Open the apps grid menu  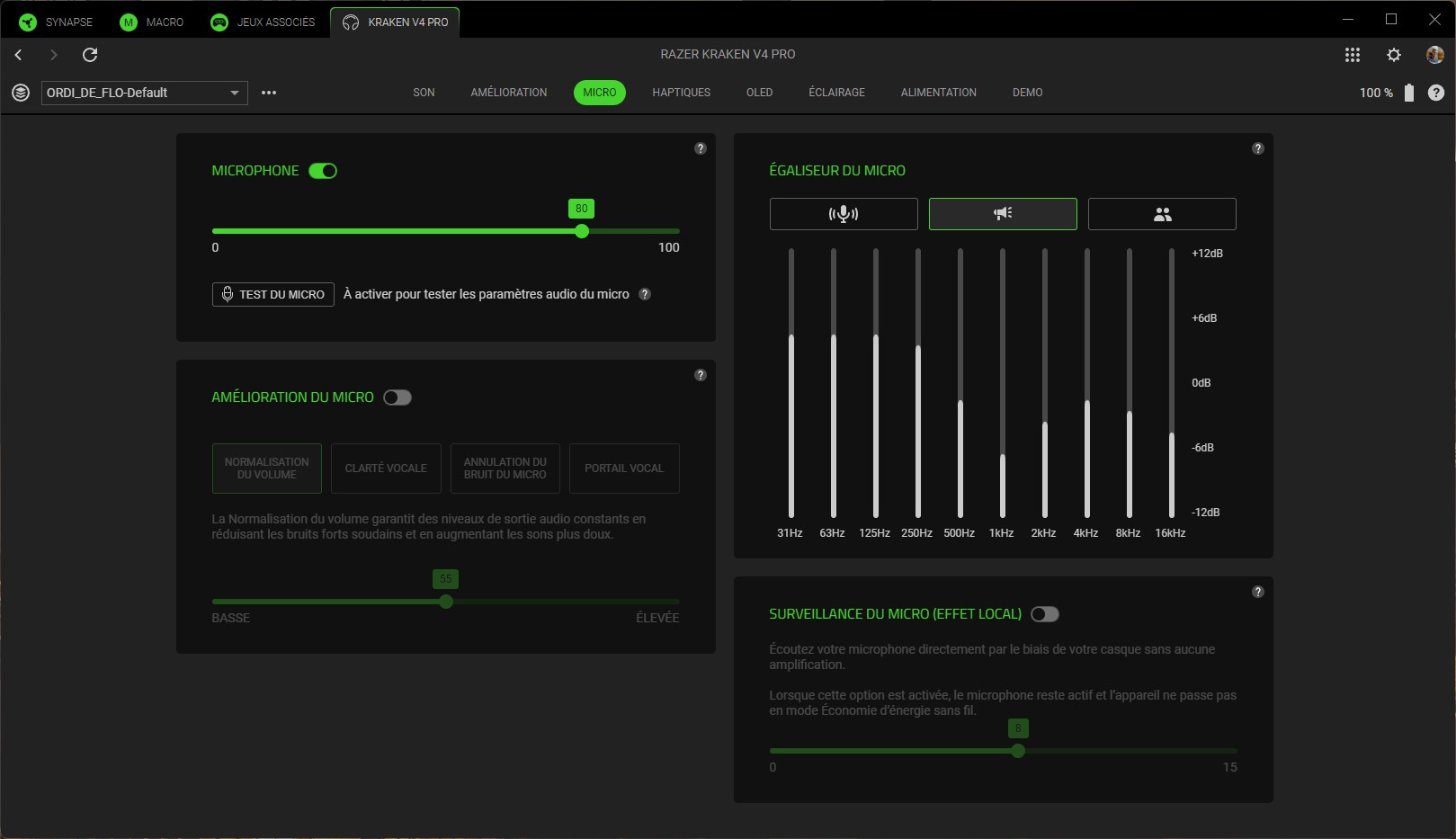click(1352, 55)
